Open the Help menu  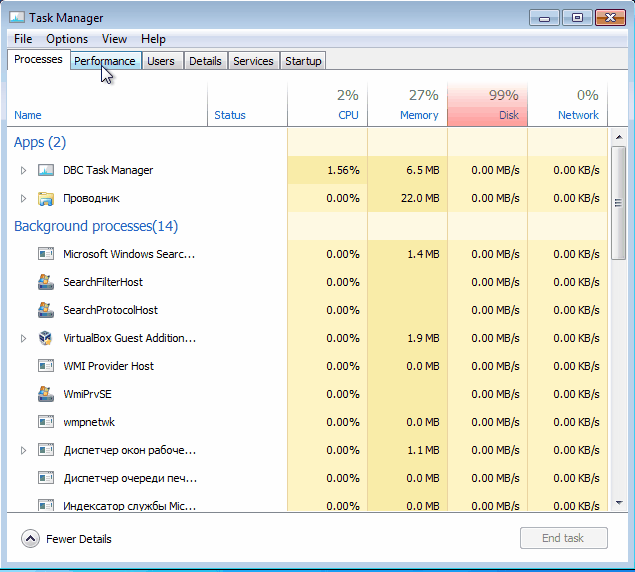click(x=153, y=39)
